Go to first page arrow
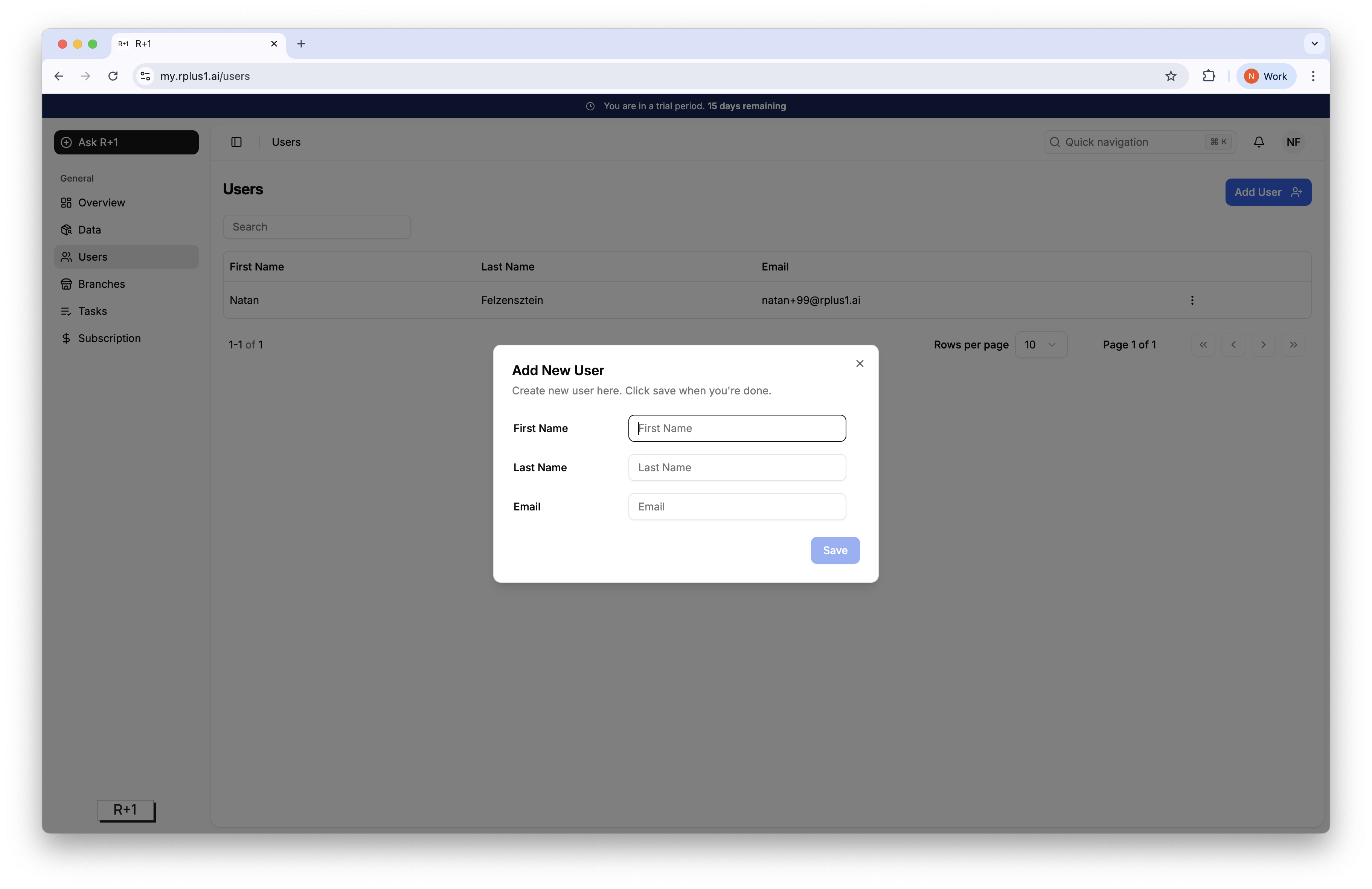 1203,344
